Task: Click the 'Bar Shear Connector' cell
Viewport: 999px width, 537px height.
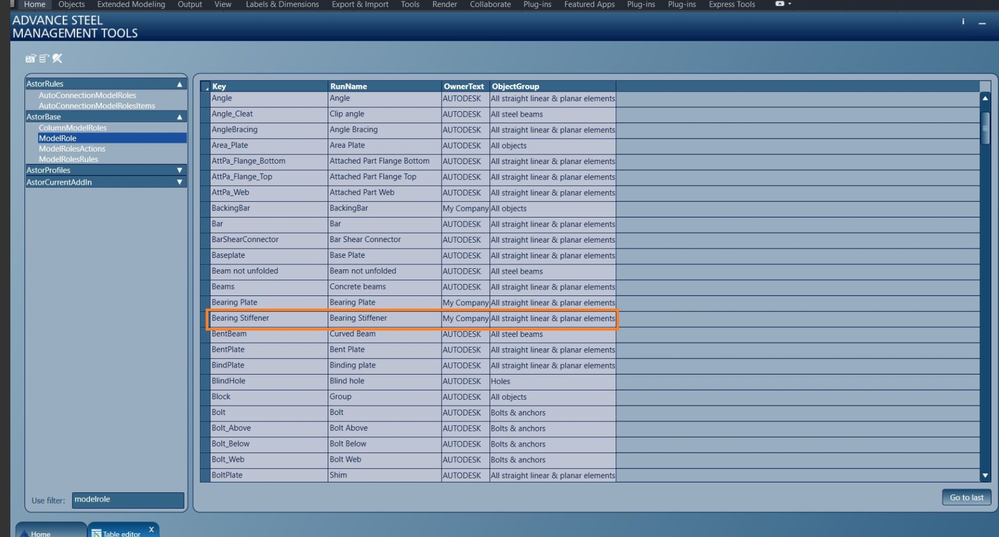Action: pos(384,240)
